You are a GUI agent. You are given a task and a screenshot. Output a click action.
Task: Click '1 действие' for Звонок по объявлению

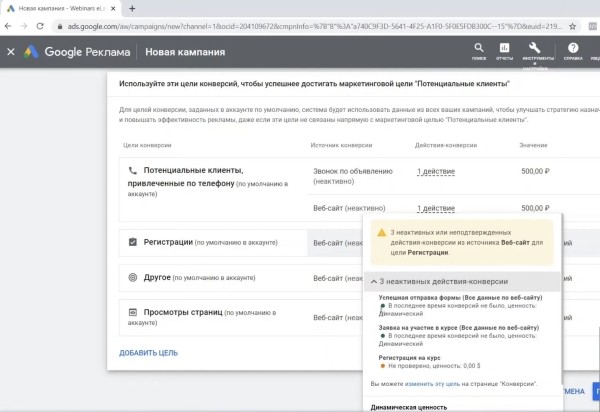[435, 171]
